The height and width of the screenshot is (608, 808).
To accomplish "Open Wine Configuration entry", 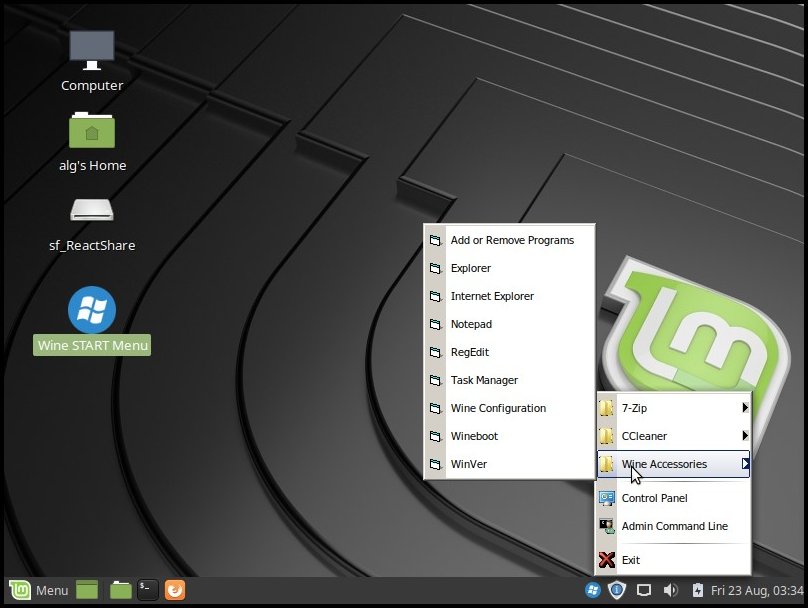I will click(x=509, y=408).
